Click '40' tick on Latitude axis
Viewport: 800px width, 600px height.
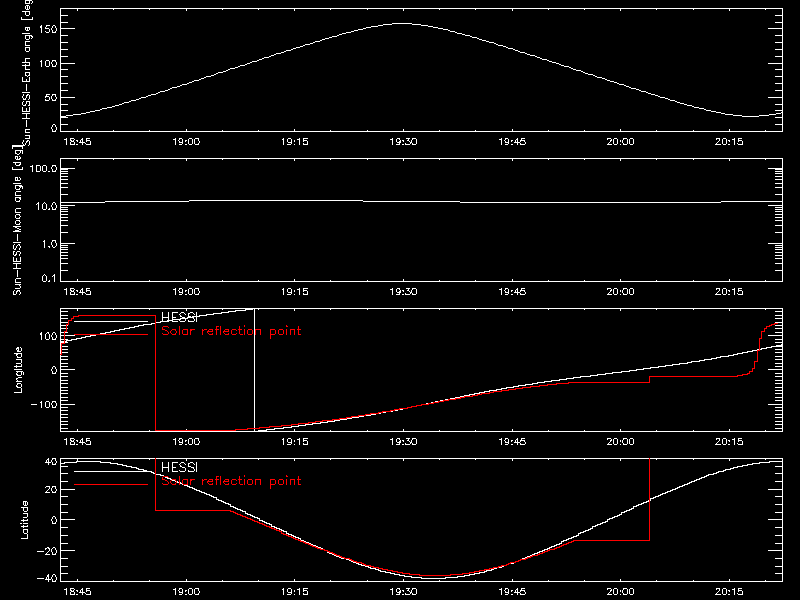[x=51, y=462]
